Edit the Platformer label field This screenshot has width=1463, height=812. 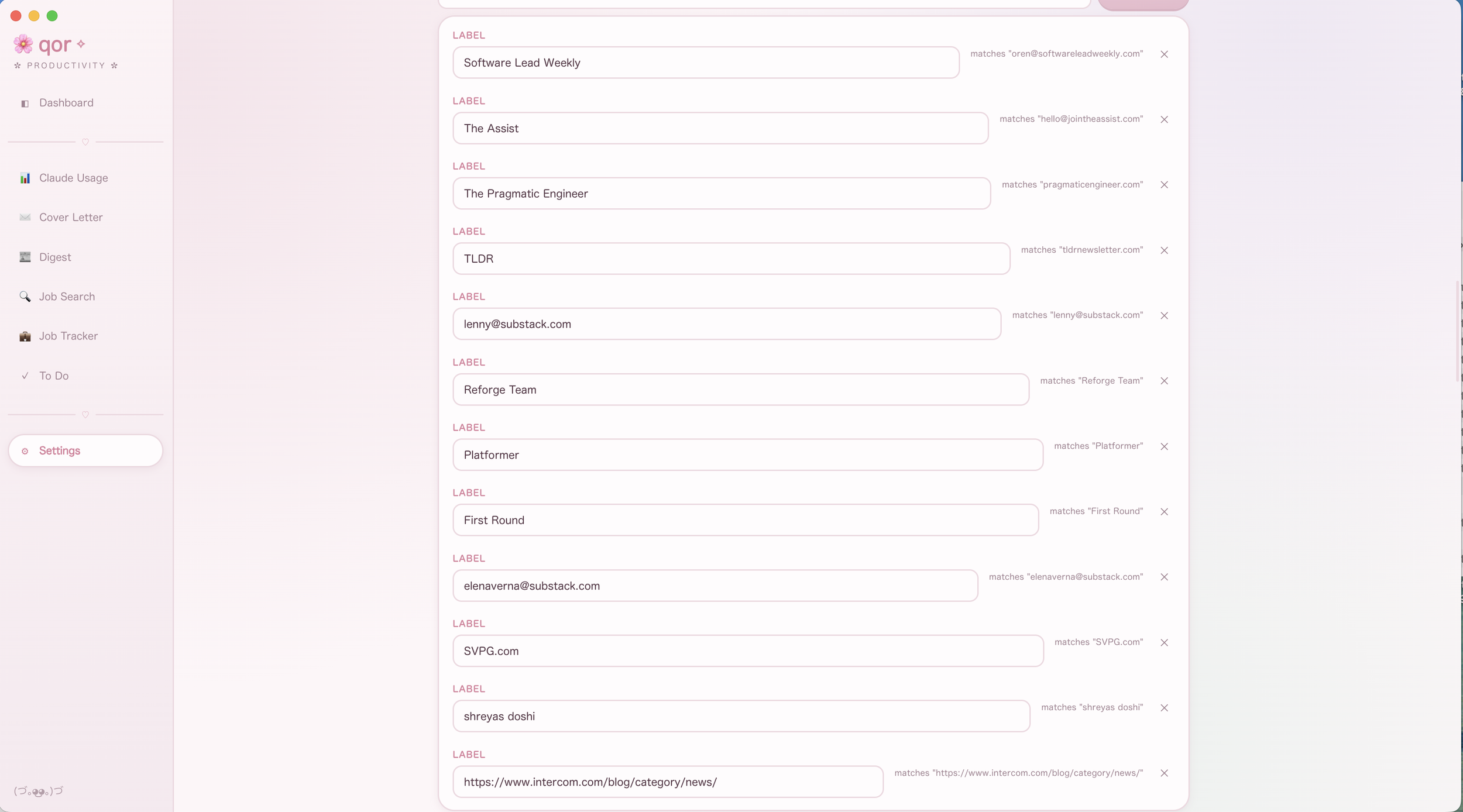tap(748, 455)
